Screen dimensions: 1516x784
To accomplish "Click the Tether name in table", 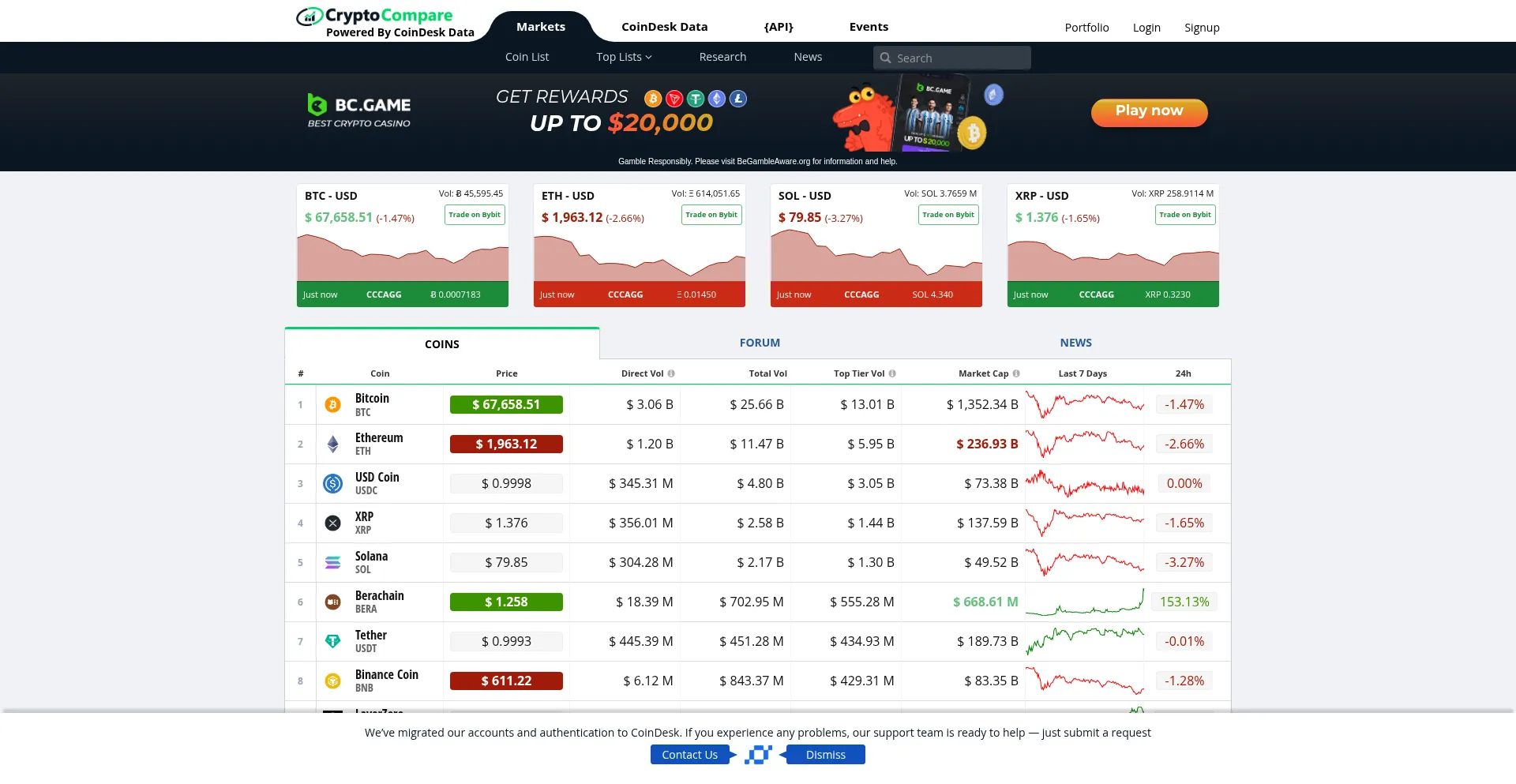I will [x=371, y=635].
